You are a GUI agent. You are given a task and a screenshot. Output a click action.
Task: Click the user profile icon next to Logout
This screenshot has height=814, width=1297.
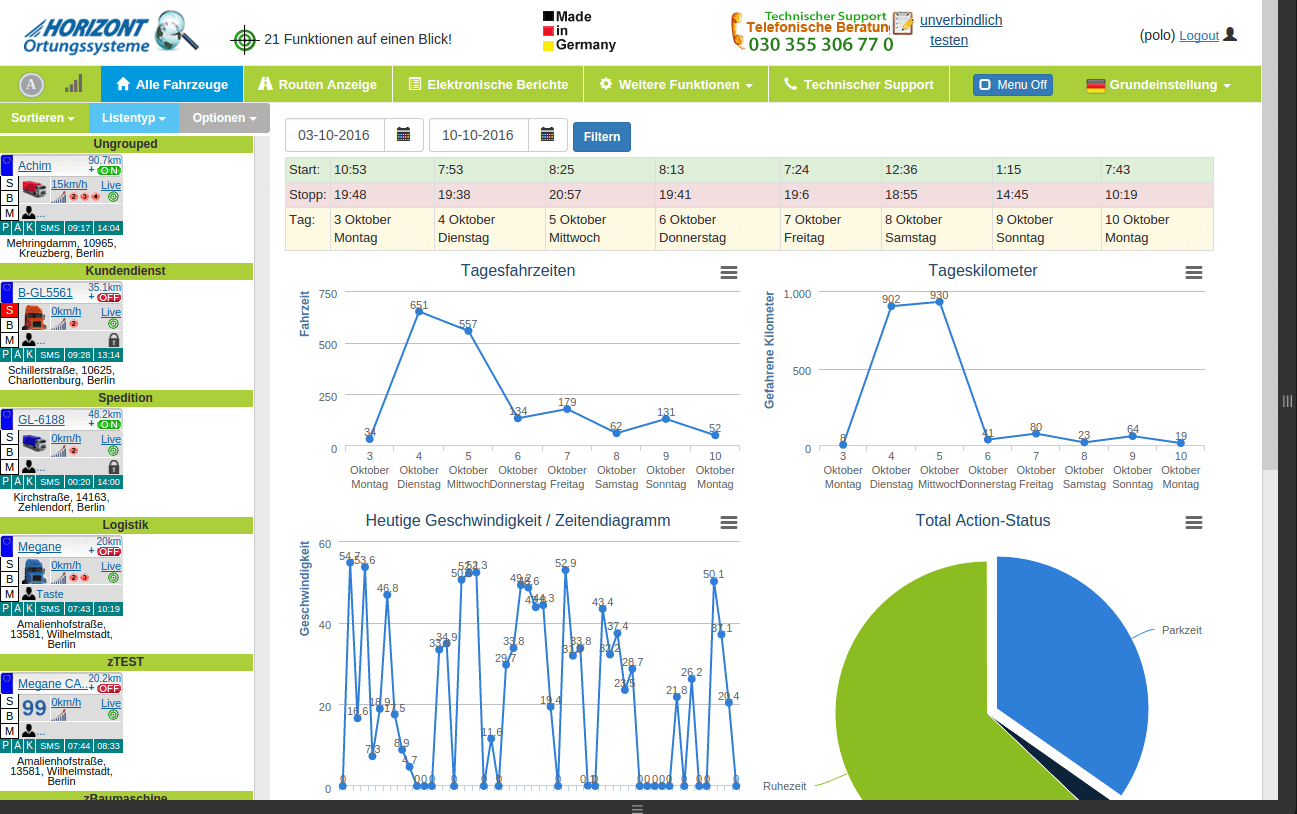(1230, 34)
